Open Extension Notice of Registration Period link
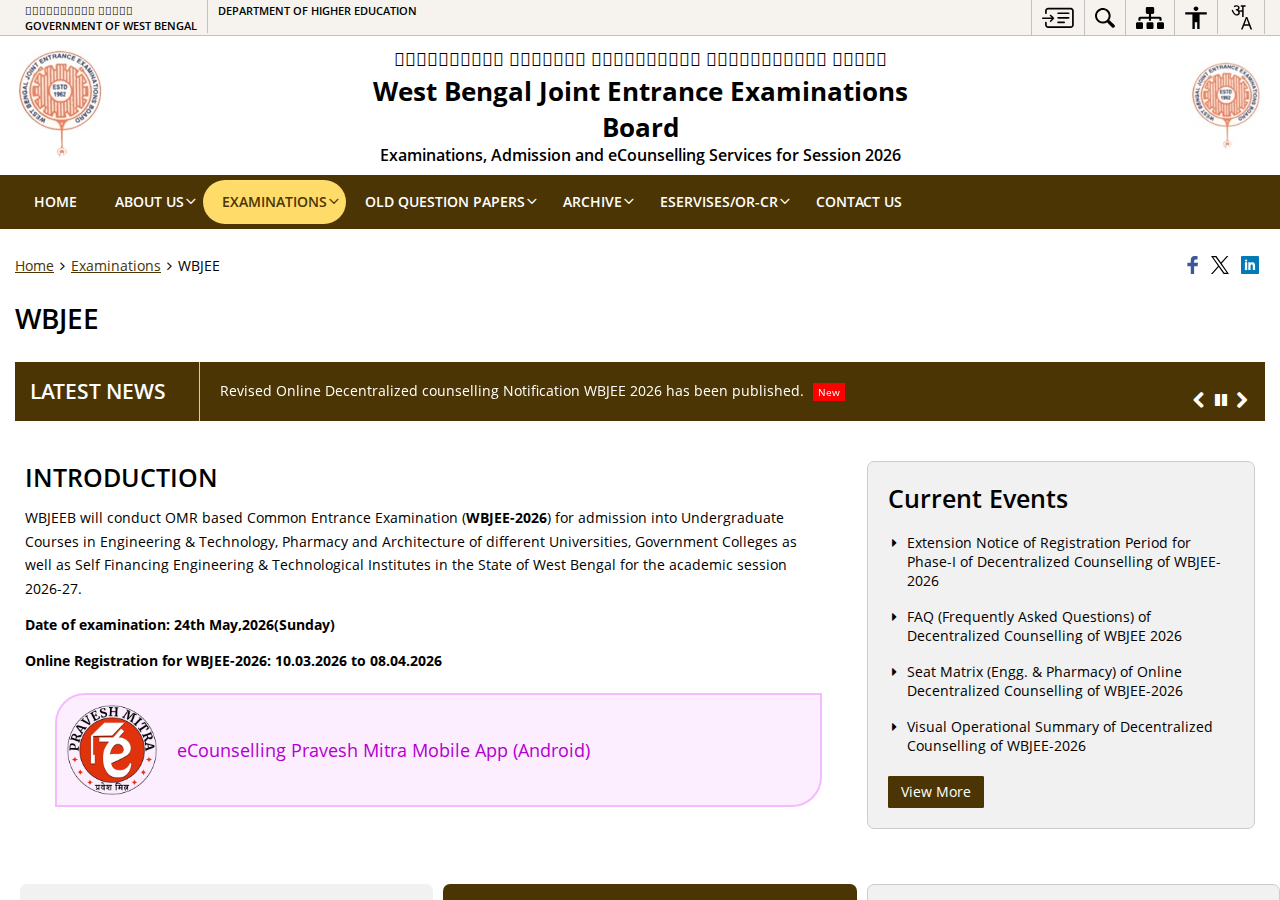Screen dimensions: 1280x900 1064,562
